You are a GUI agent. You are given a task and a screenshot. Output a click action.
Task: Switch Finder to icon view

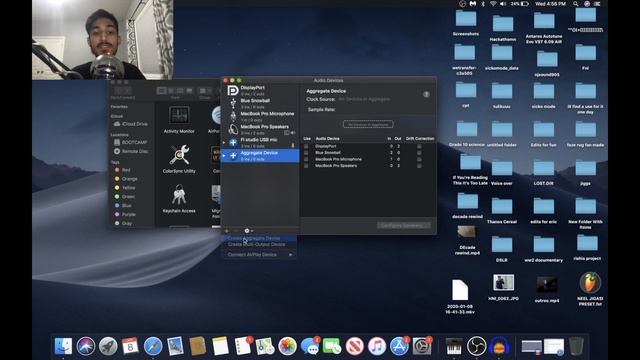[x=162, y=91]
